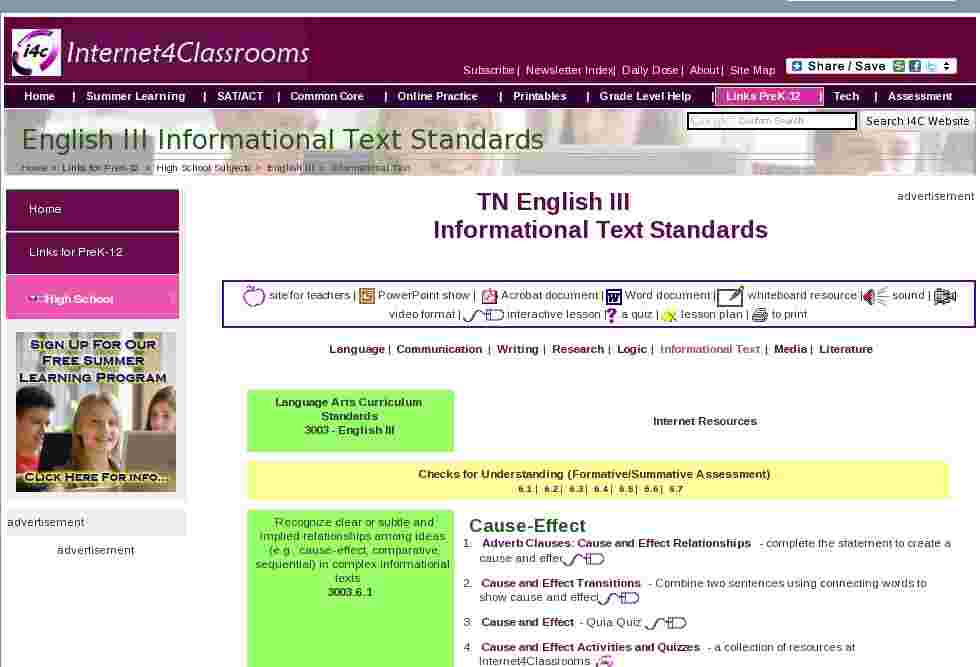The width and height of the screenshot is (980, 667).
Task: Jump to standard 6.4 link
Action: pyautogui.click(x=601, y=489)
